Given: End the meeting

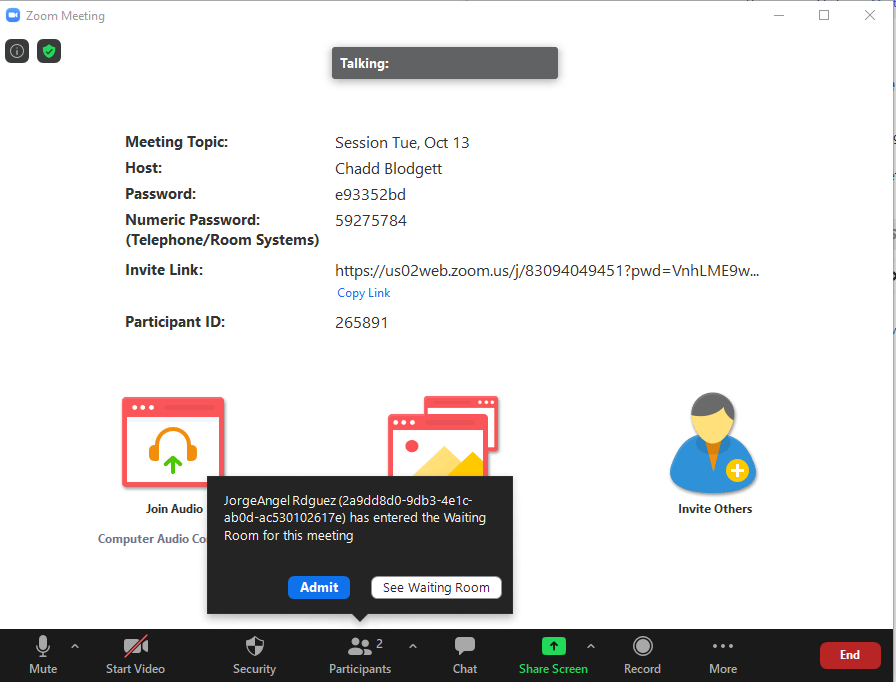Looking at the screenshot, I should click(x=850, y=655).
